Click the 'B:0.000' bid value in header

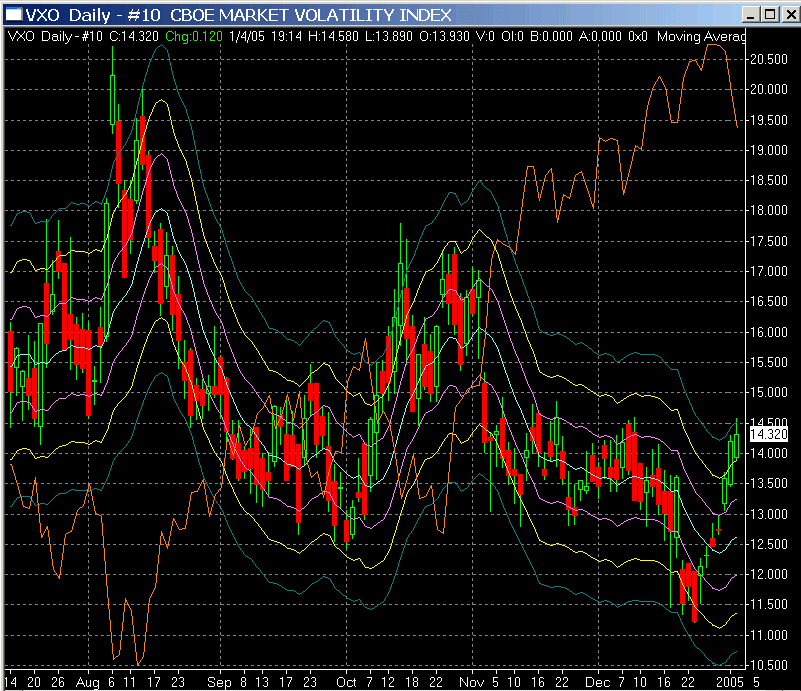click(x=551, y=36)
